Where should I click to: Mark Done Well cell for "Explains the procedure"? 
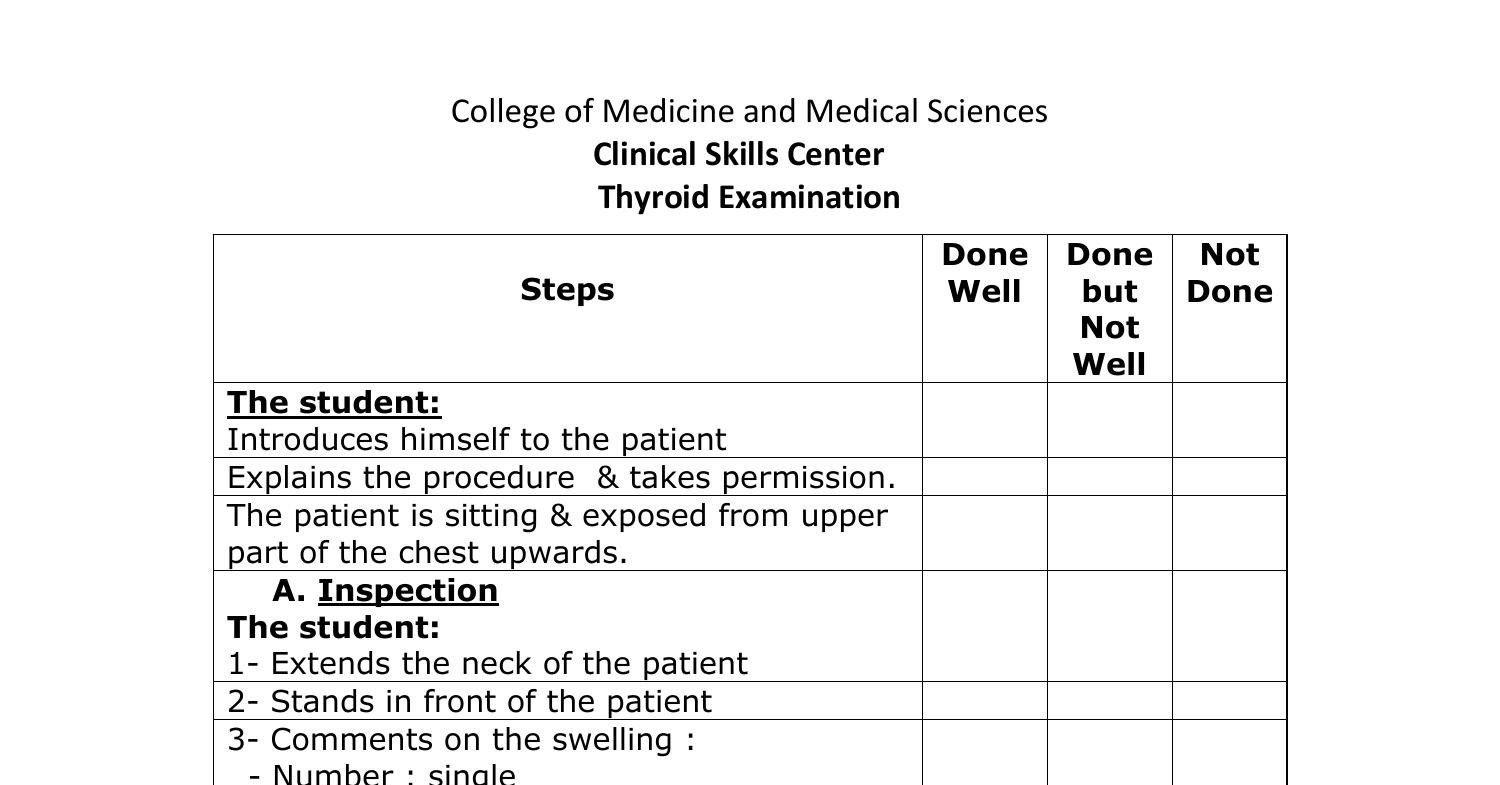(x=984, y=477)
